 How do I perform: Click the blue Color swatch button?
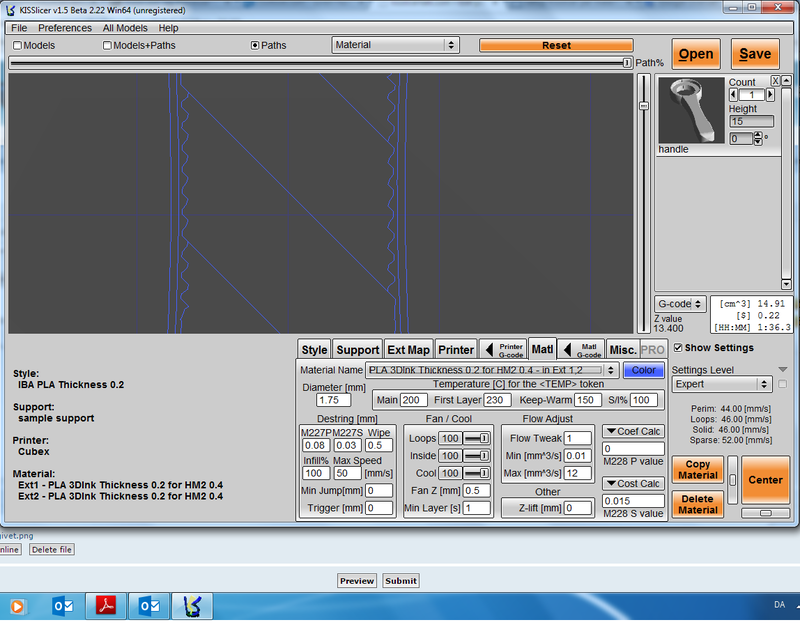[x=643, y=370]
